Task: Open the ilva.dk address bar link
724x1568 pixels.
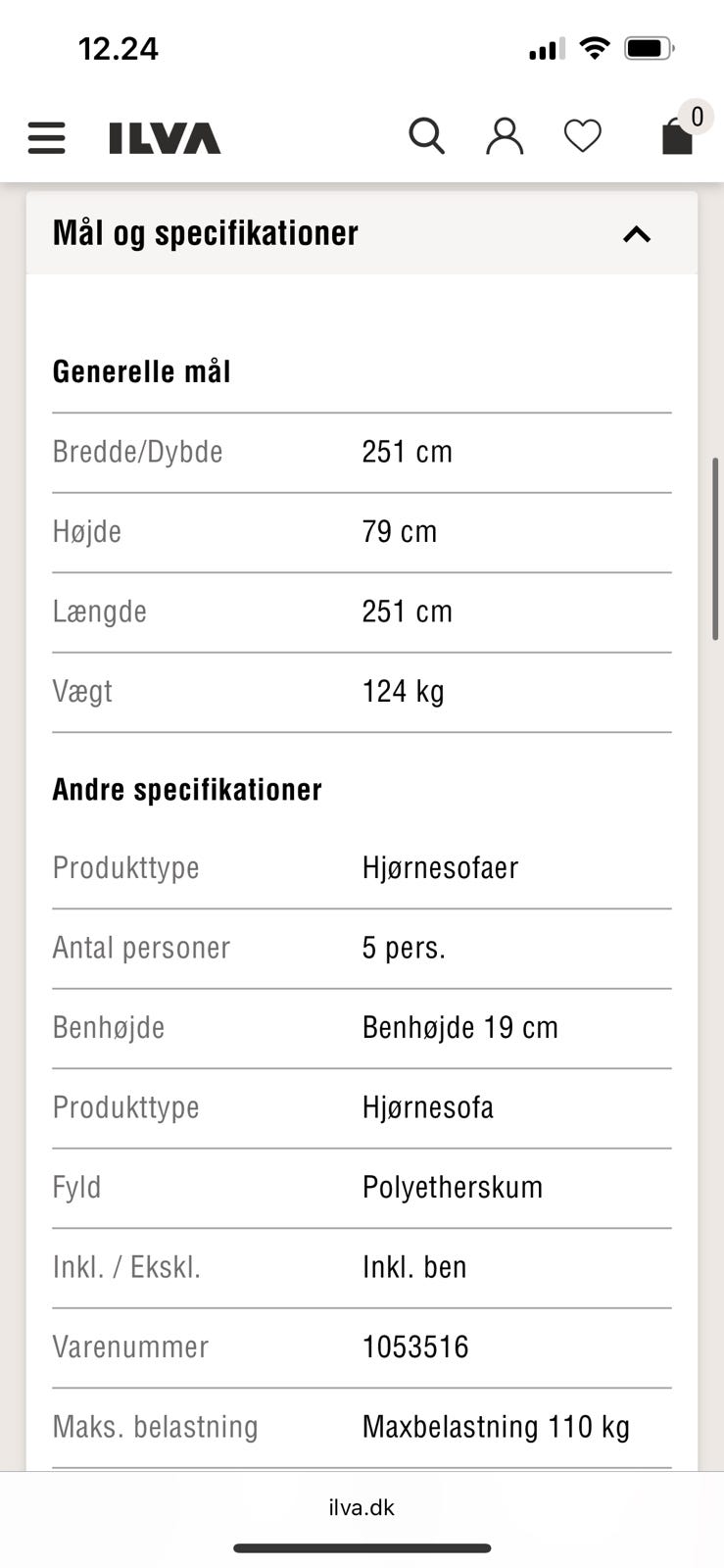Action: pos(362,1506)
